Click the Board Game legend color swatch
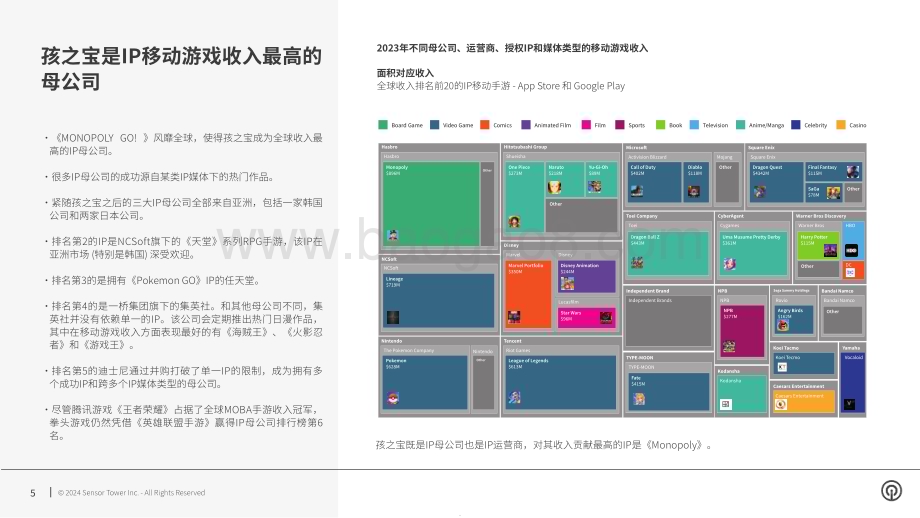This screenshot has width=920, height=518. [x=383, y=124]
